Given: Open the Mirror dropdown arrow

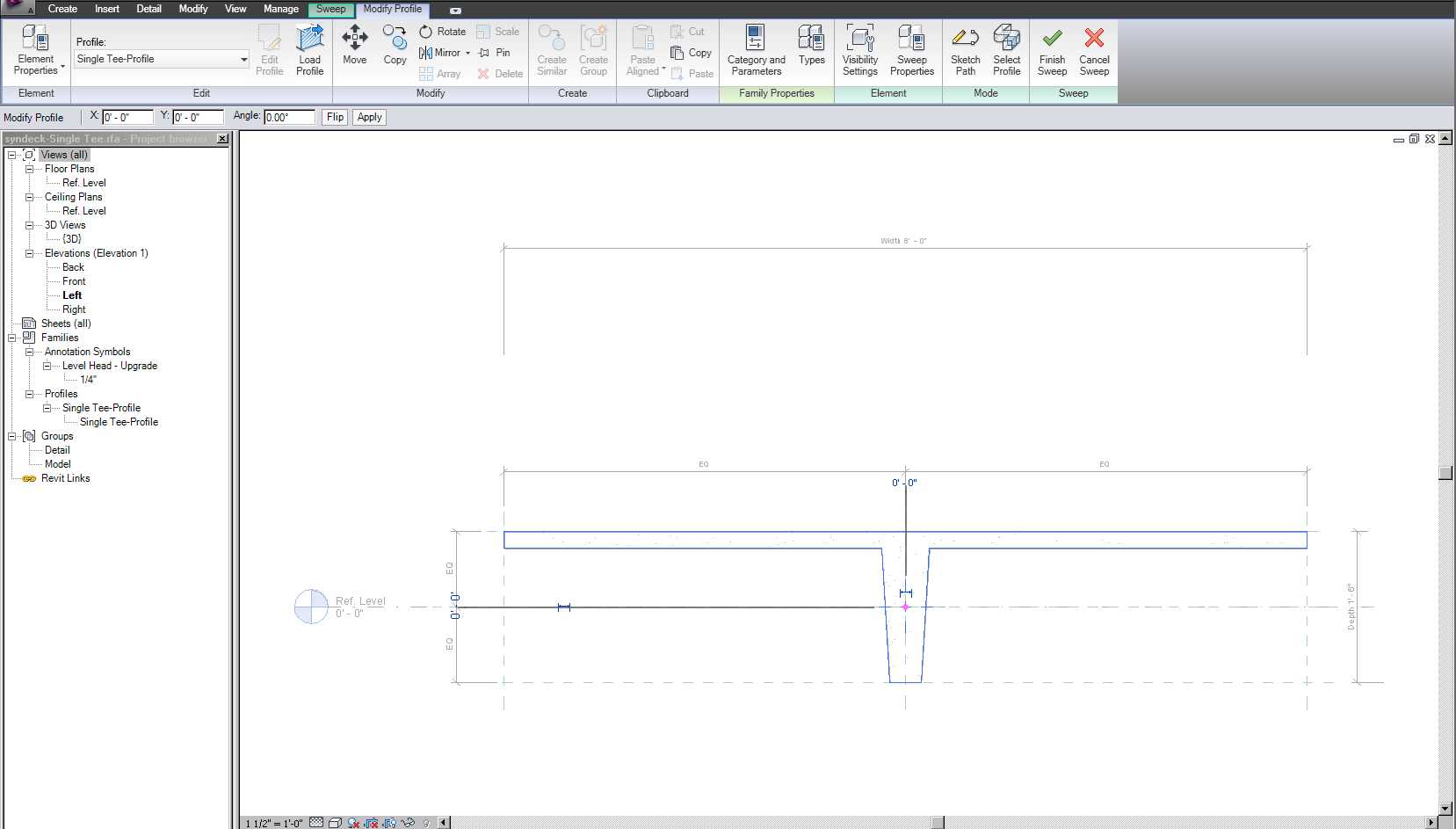Looking at the screenshot, I should (x=467, y=53).
